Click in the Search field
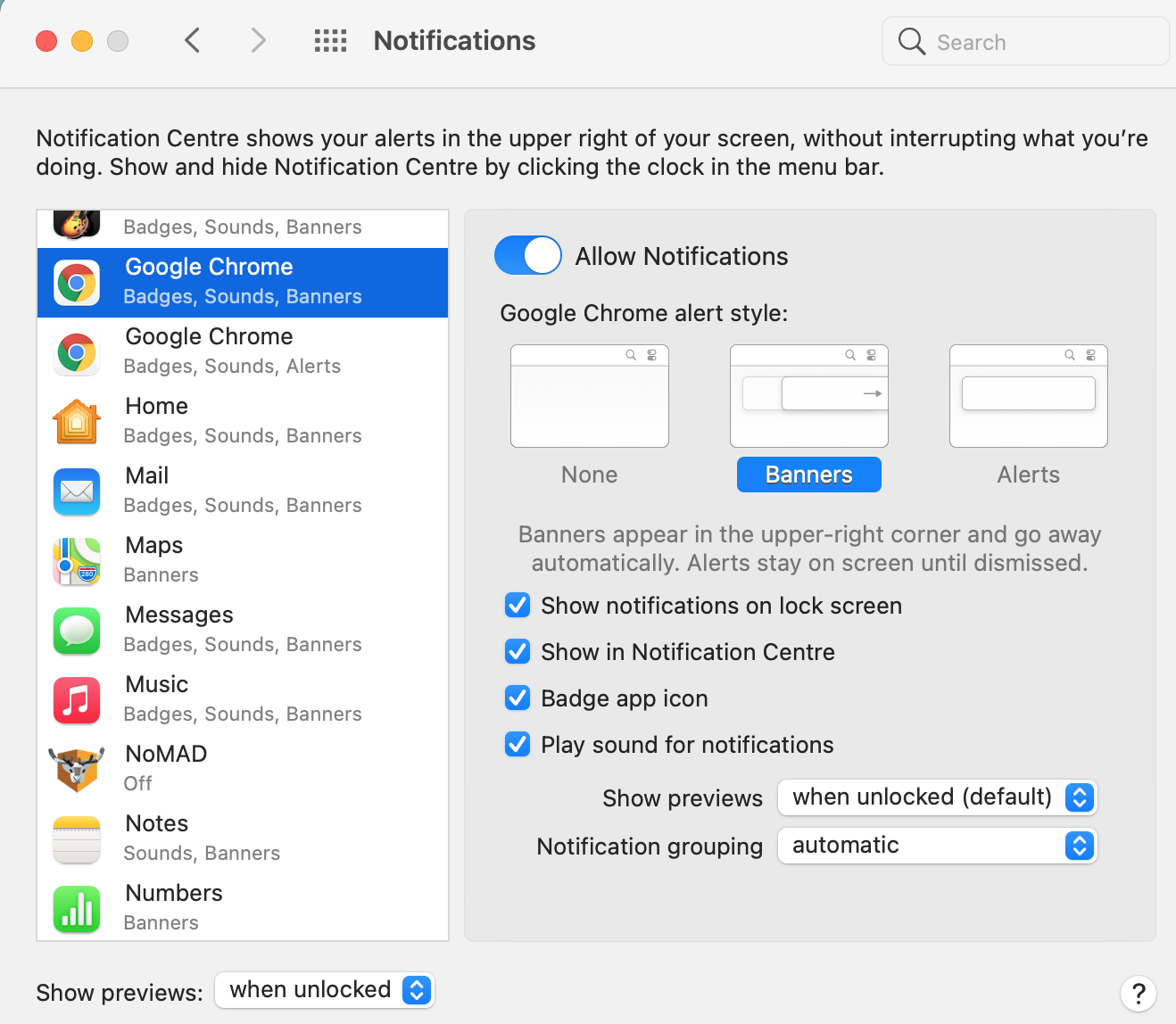Image resolution: width=1176 pixels, height=1024 pixels. coord(1026,42)
